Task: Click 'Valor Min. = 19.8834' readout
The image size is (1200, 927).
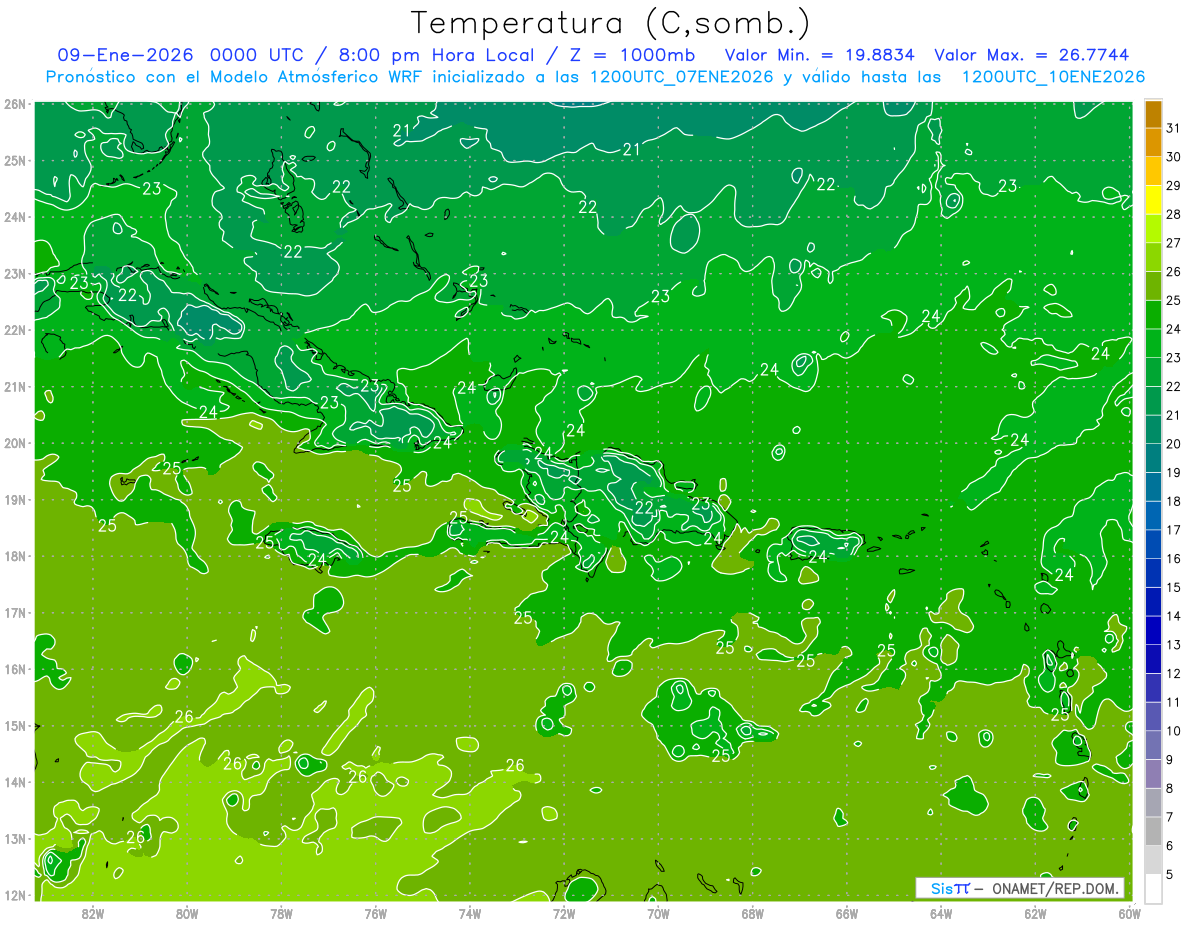Action: tap(820, 55)
